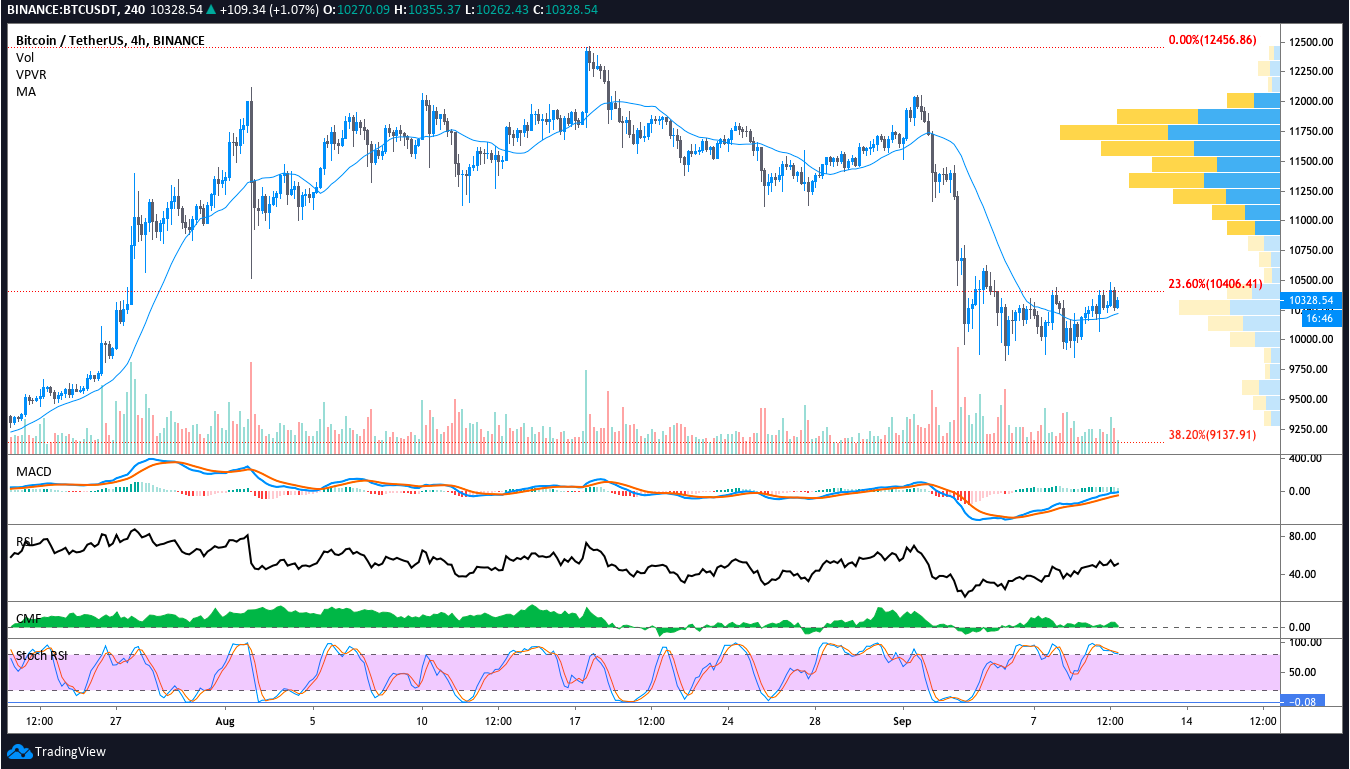The height and width of the screenshot is (769, 1350).
Task: Click the blue 10328.54 current price tag
Action: [1311, 300]
